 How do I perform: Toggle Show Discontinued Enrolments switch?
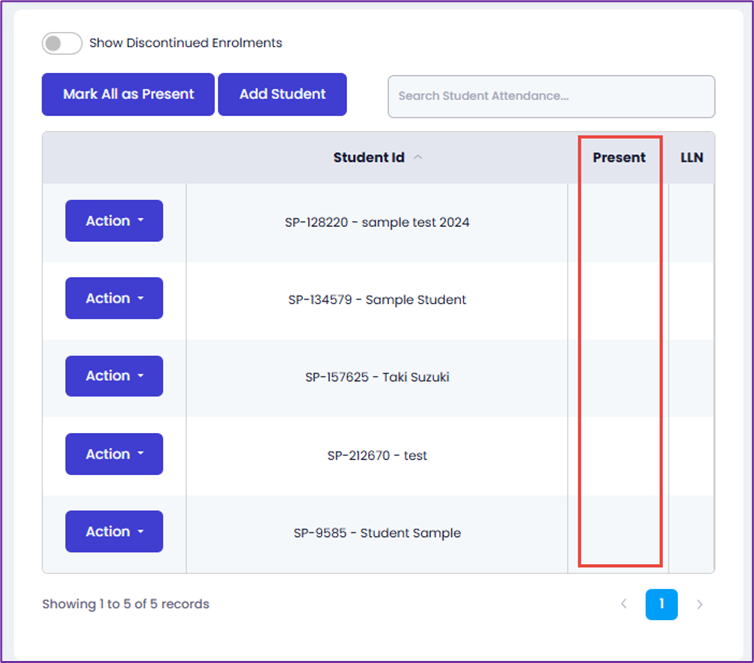tap(62, 43)
